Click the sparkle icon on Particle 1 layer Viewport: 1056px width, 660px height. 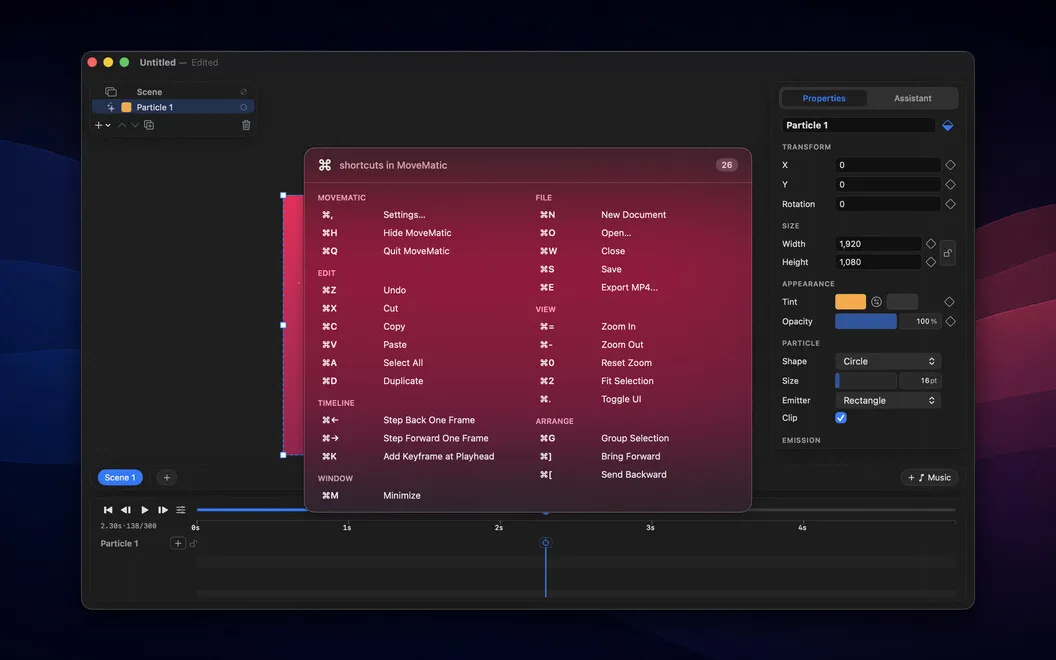[110, 107]
